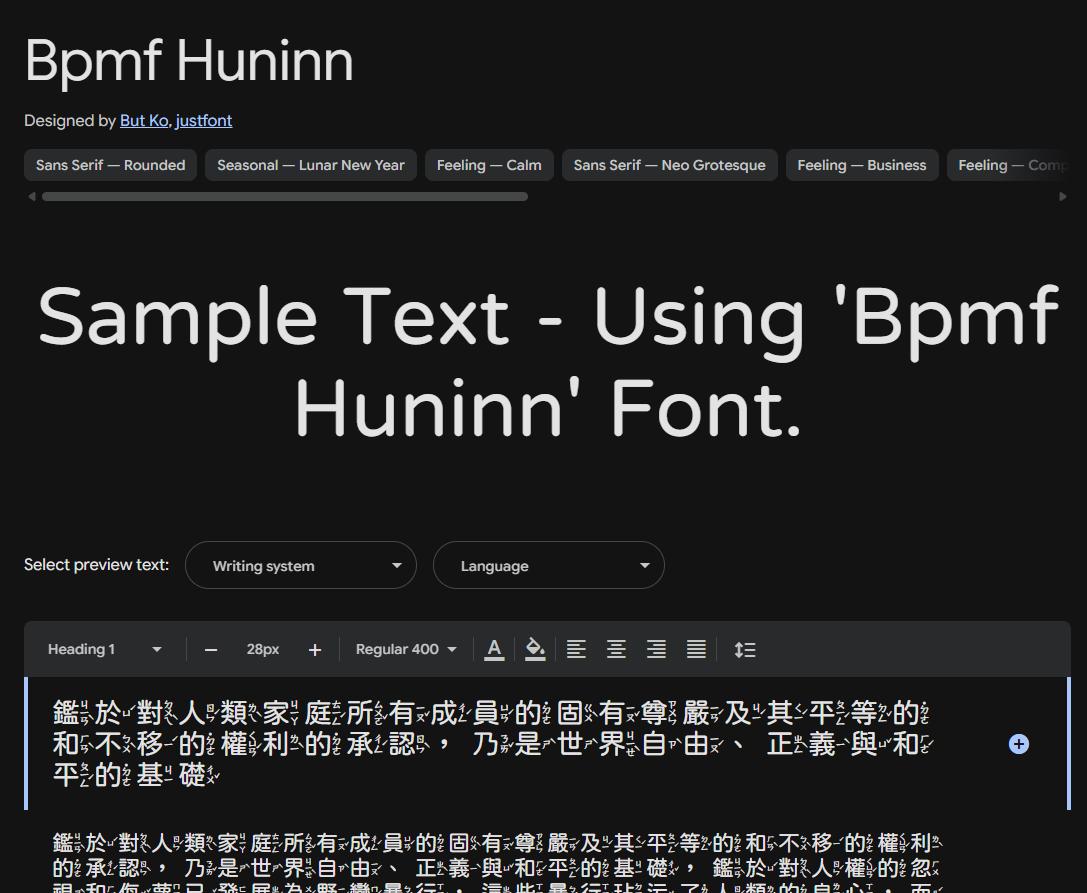Align text left
Image resolution: width=1087 pixels, height=893 pixels.
click(x=576, y=650)
